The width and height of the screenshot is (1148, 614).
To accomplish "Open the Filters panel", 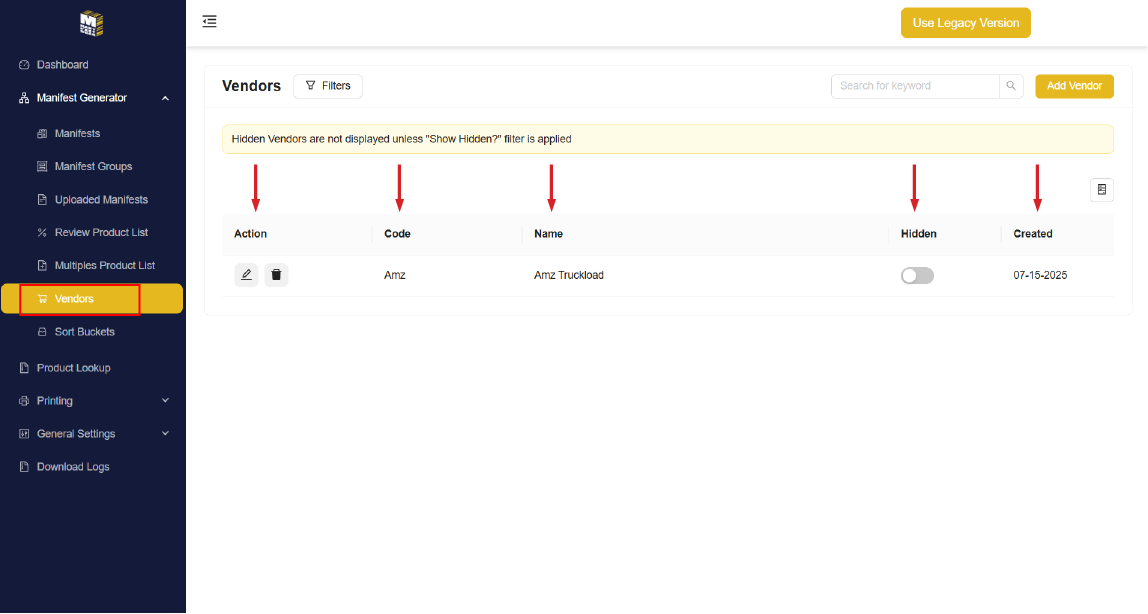I will tap(328, 86).
